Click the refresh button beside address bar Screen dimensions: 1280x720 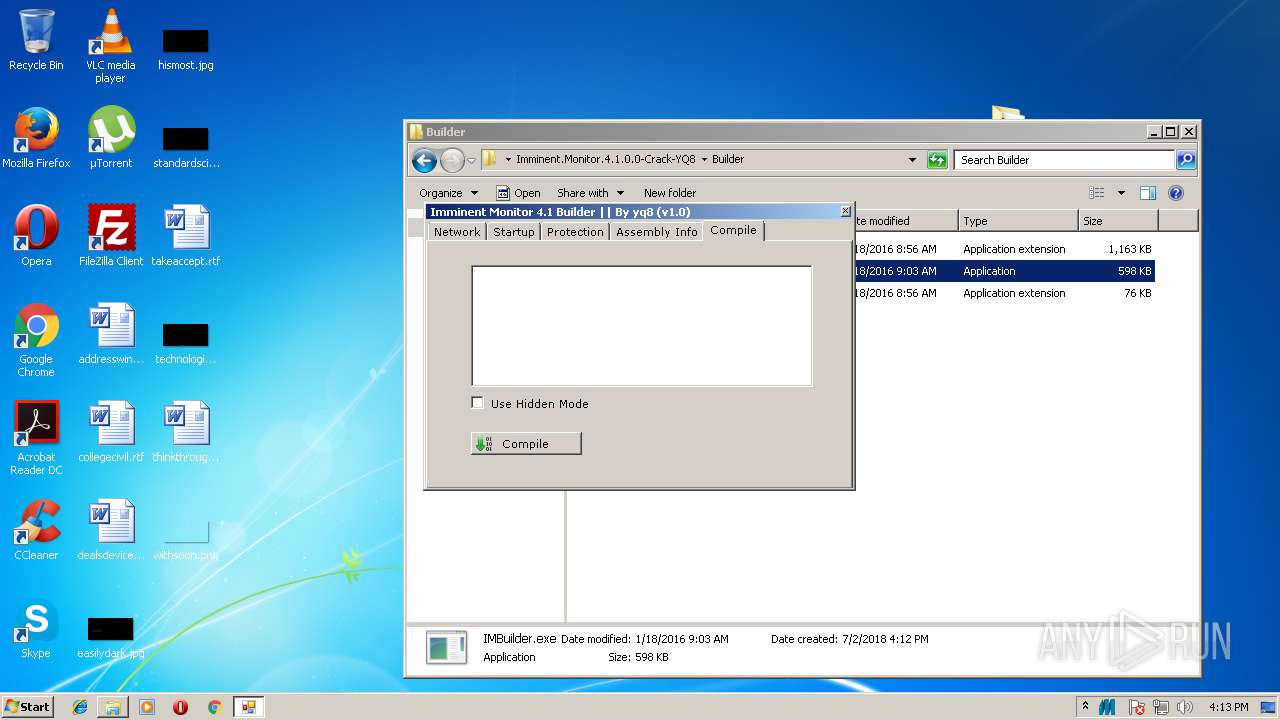pos(937,160)
